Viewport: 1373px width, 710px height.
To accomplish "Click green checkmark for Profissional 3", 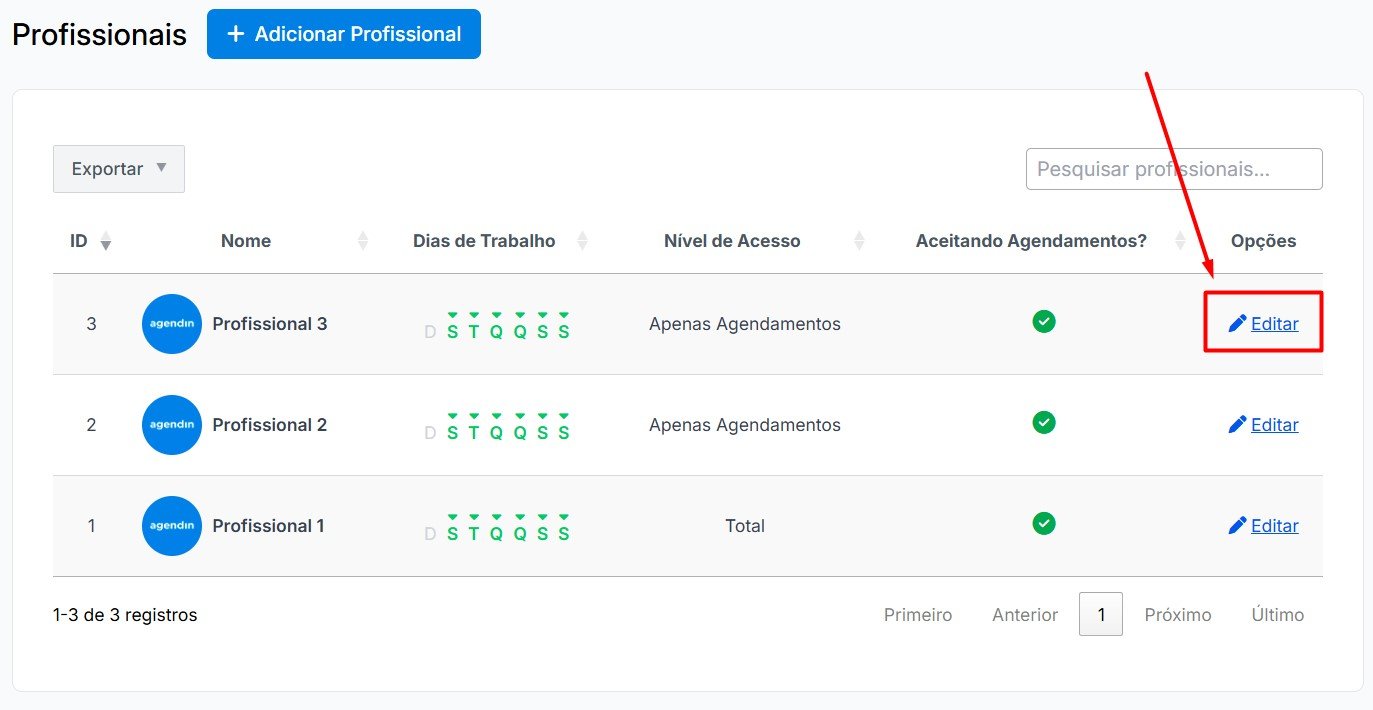I will pyautogui.click(x=1044, y=322).
